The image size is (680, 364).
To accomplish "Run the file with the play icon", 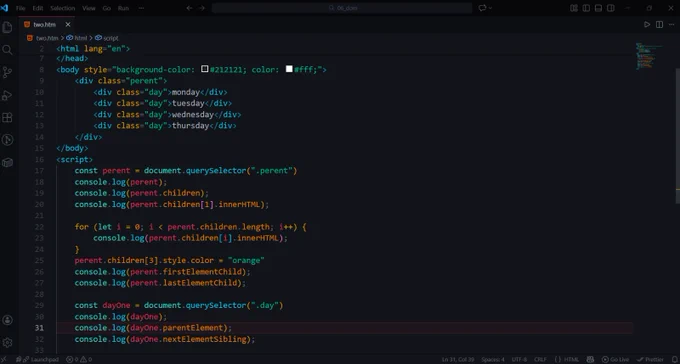I will tap(647, 25).
